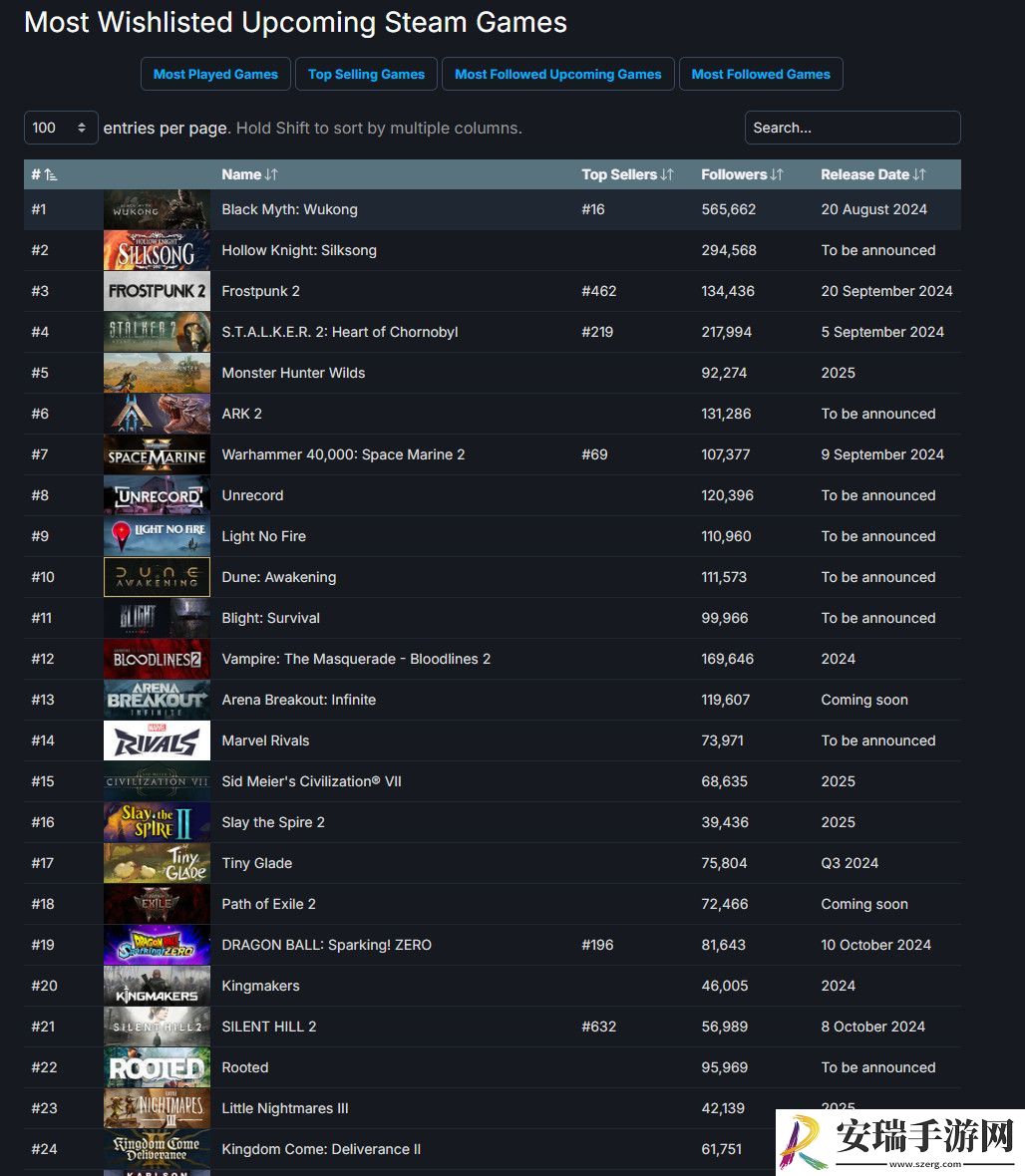Open Marvel Rivals thumbnail image
Image resolution: width=1025 pixels, height=1176 pixels.
point(157,741)
